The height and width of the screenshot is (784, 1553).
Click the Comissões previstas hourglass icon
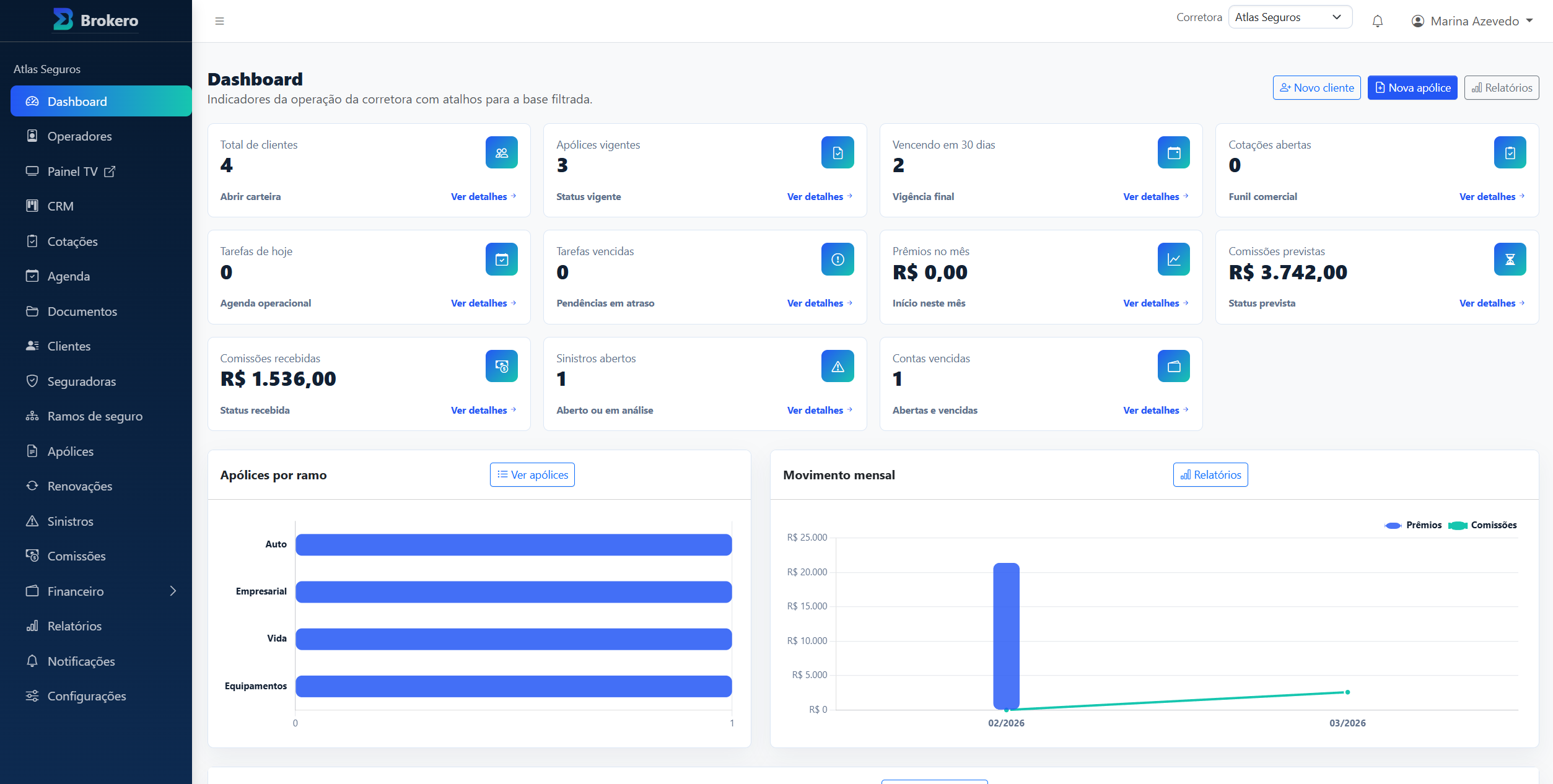pos(1510,259)
